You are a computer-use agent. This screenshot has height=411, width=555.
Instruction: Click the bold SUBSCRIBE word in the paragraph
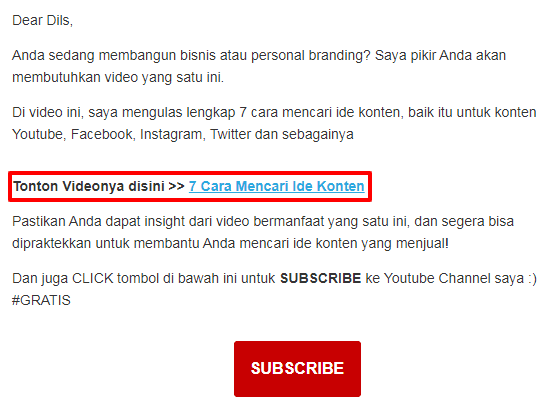320,278
